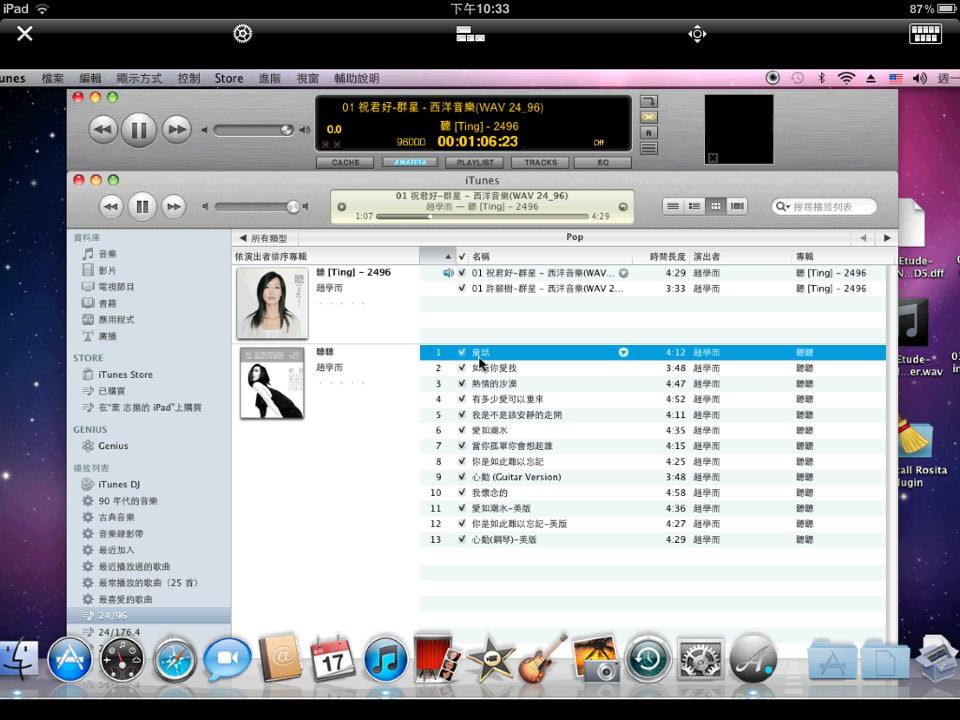Viewport: 960px width, 720px height.
Task: Uncheck the checkbox for 心動(鋼琴)-美版
Action: click(x=462, y=539)
